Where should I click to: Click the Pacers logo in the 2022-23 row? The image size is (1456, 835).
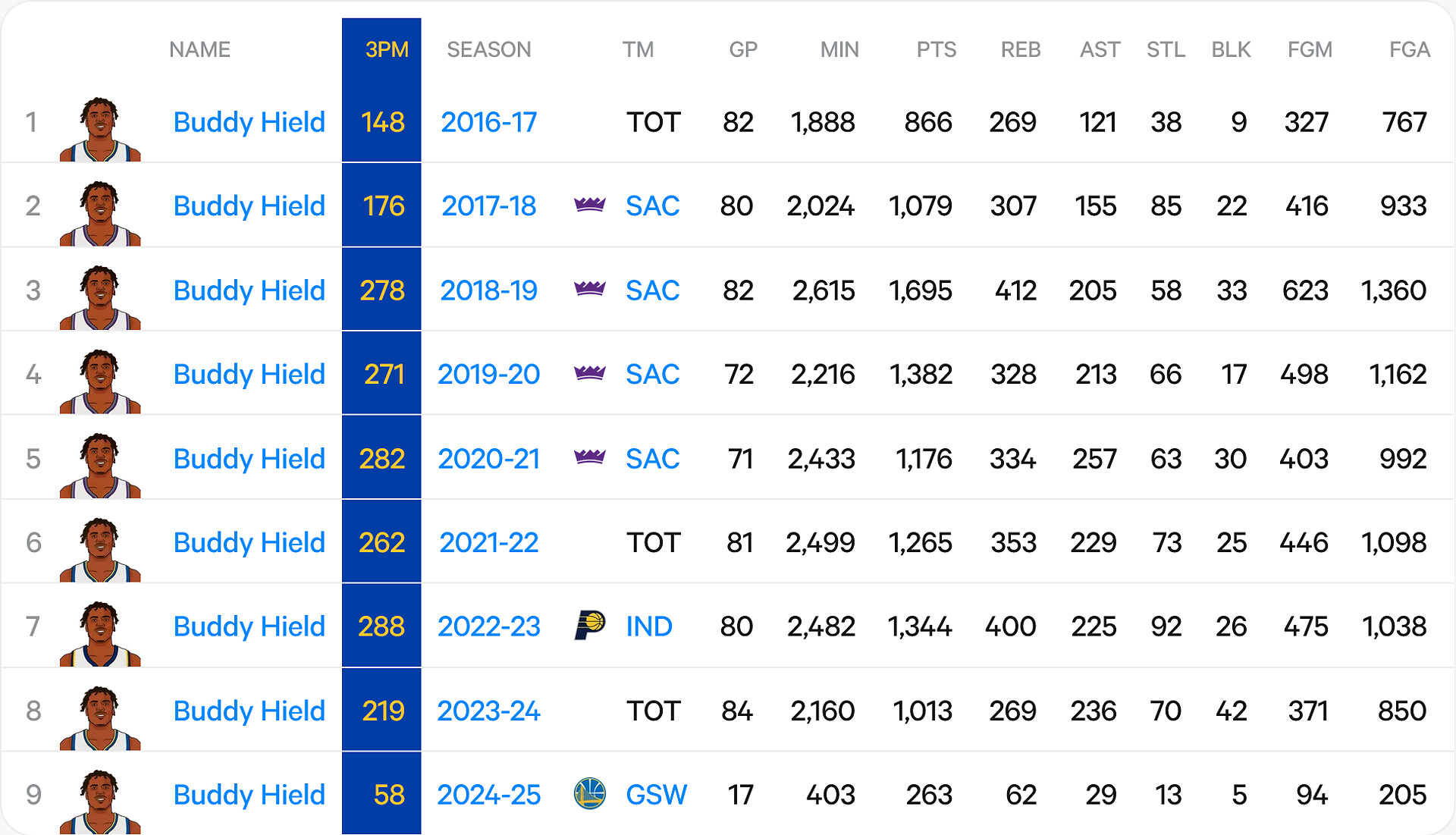[x=589, y=626]
